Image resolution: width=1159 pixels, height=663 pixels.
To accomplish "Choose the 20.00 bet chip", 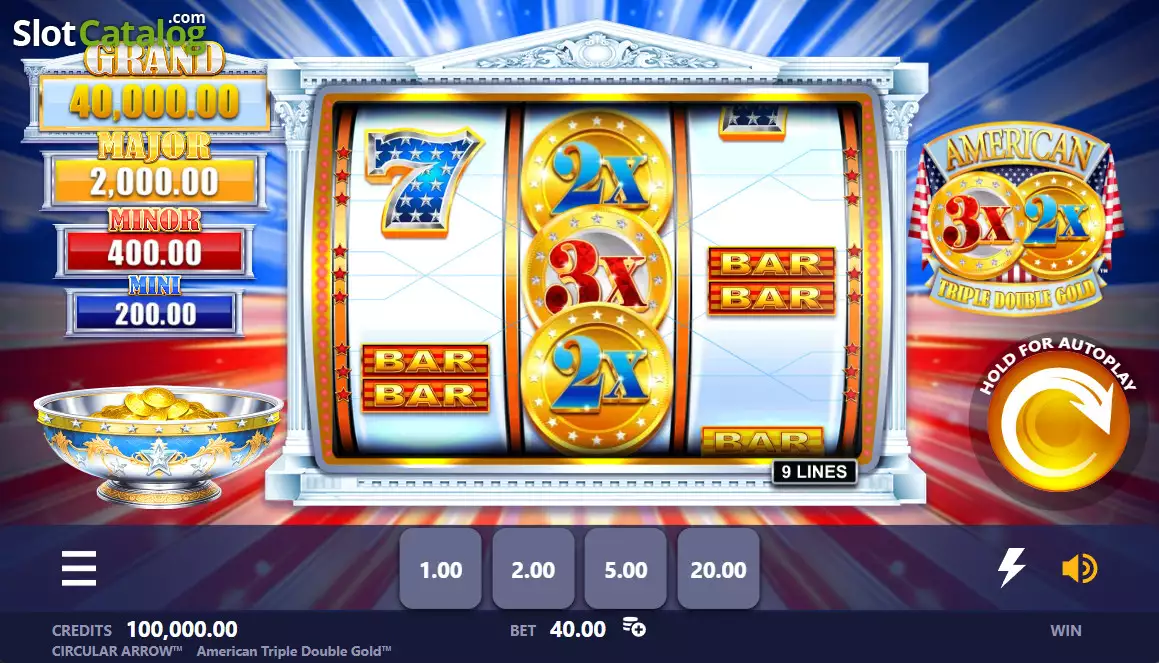I will (x=718, y=568).
